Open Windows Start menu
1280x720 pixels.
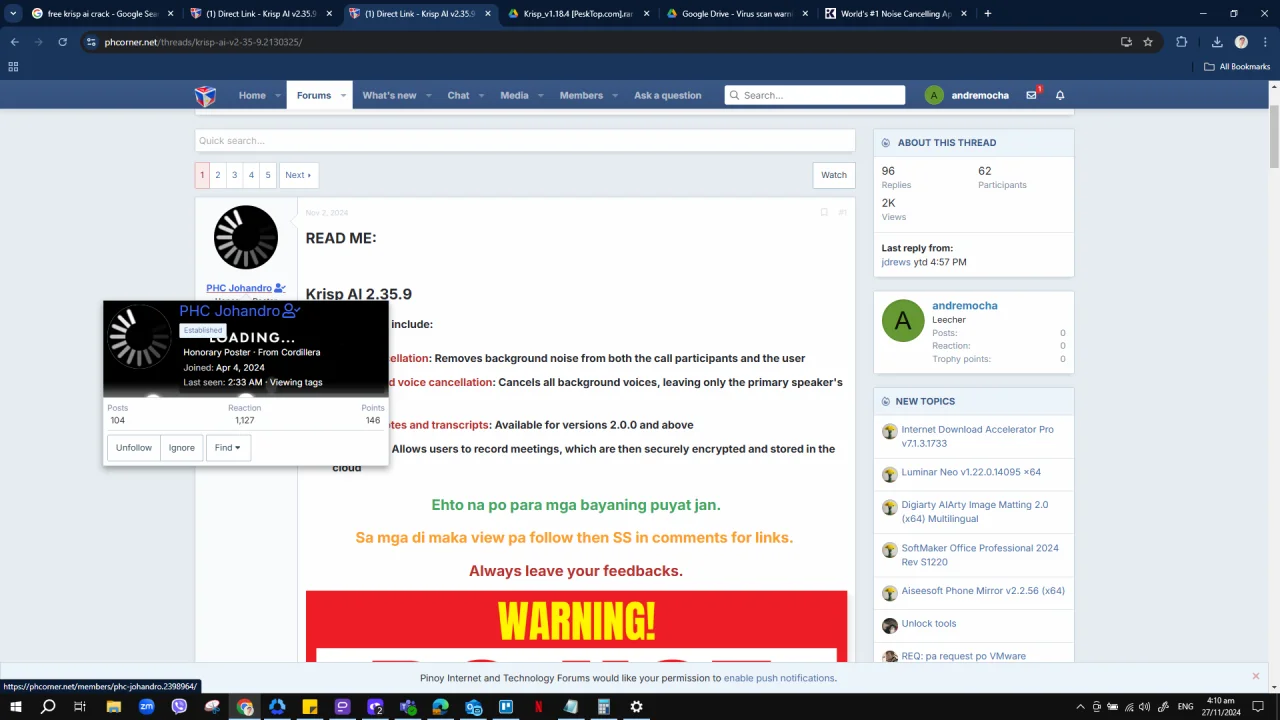16,707
